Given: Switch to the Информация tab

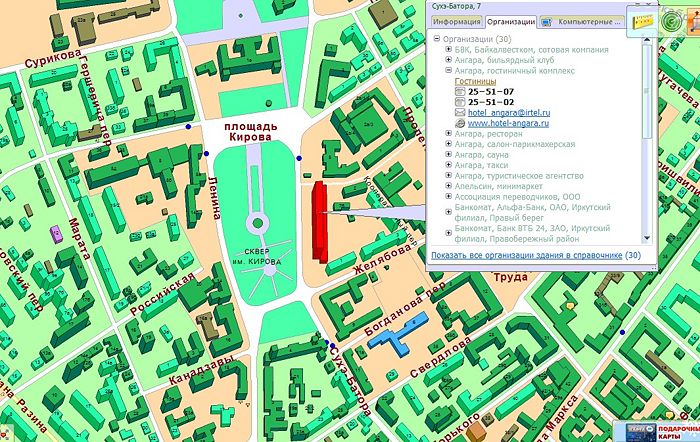Looking at the screenshot, I should coord(456,21).
